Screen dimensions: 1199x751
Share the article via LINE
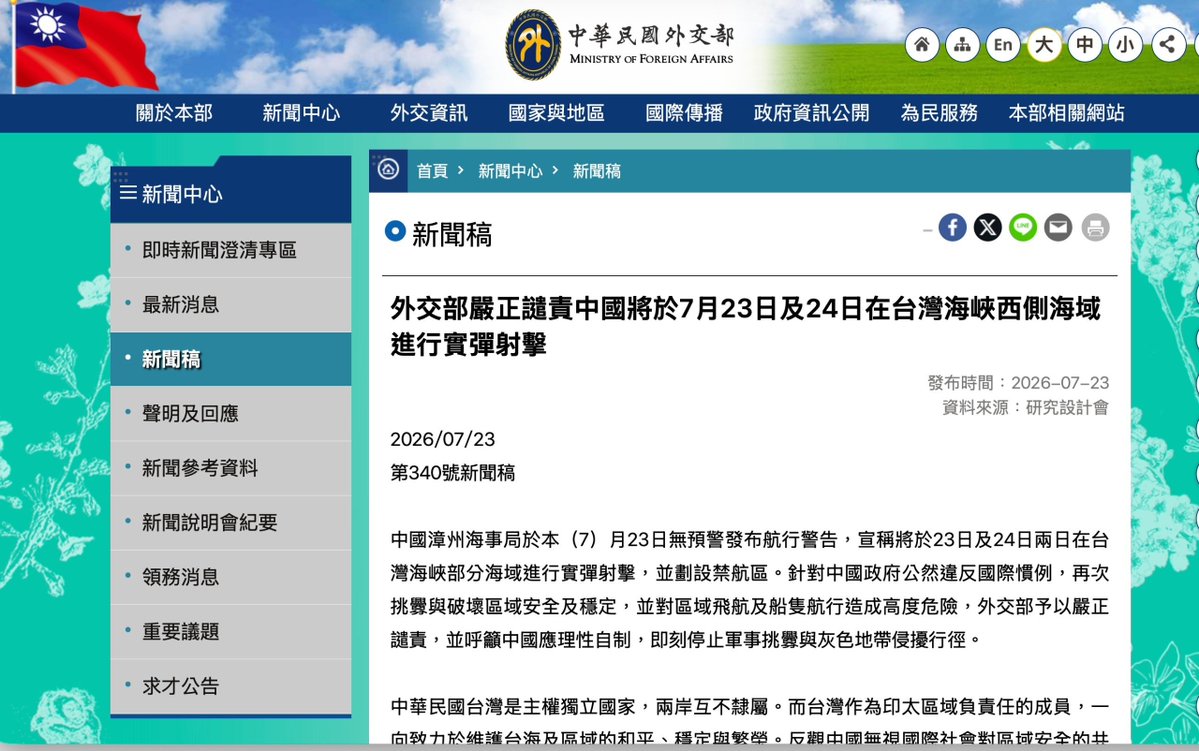[x=1022, y=227]
